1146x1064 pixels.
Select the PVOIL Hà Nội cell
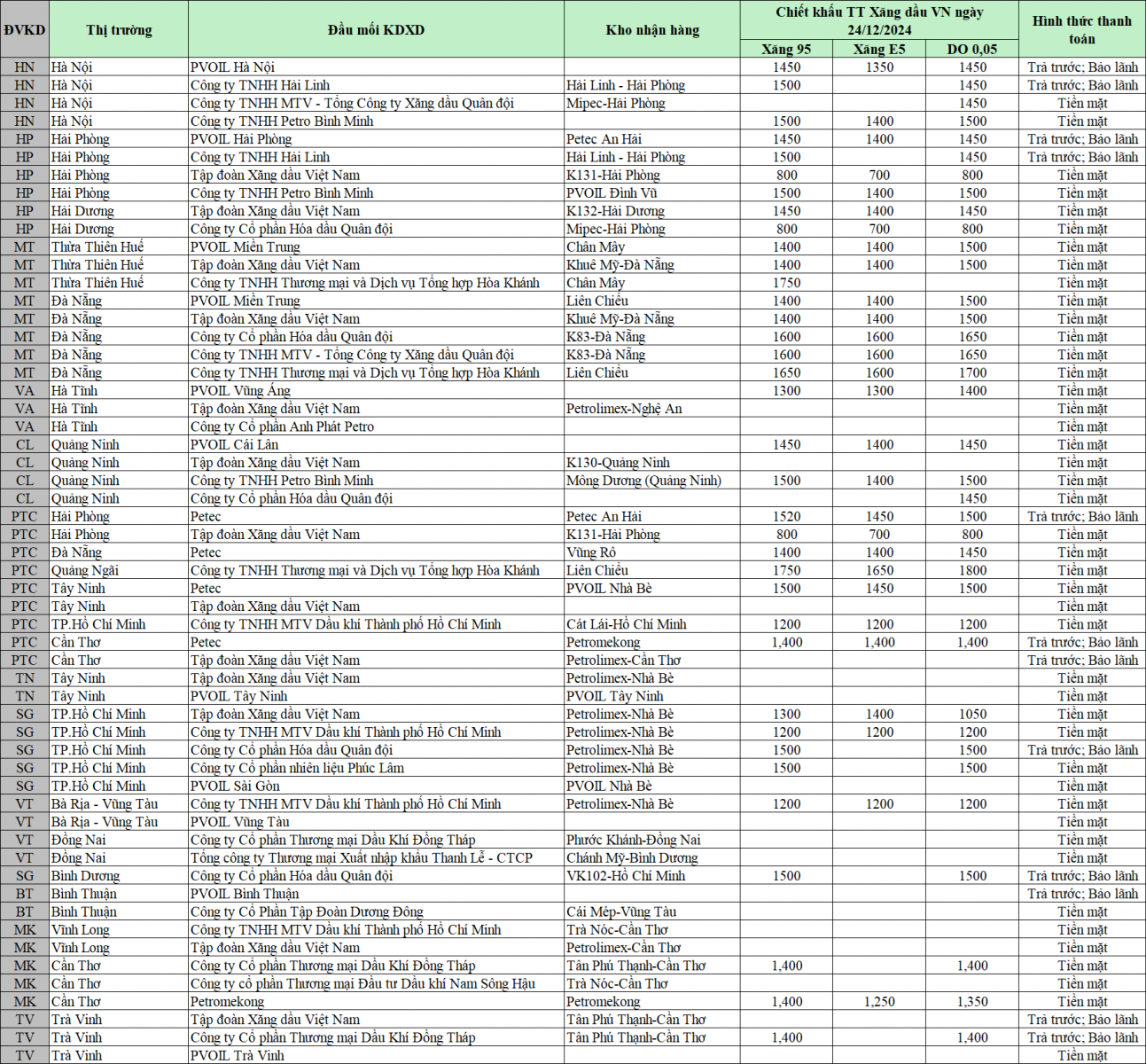click(x=376, y=67)
